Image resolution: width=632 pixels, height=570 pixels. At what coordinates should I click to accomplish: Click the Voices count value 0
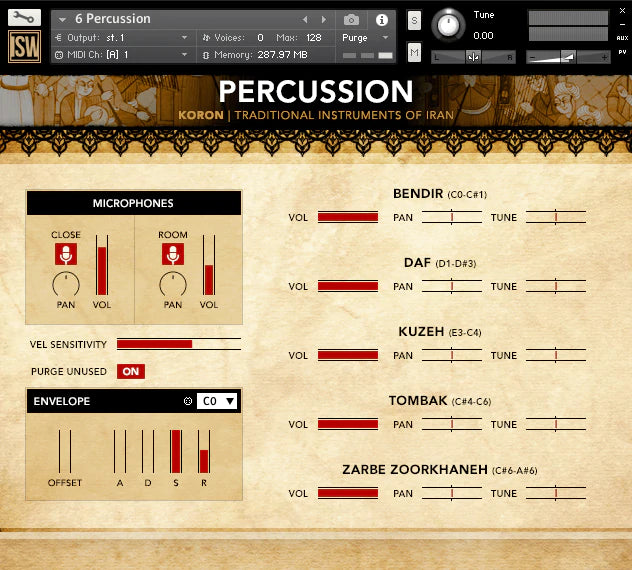(x=260, y=38)
